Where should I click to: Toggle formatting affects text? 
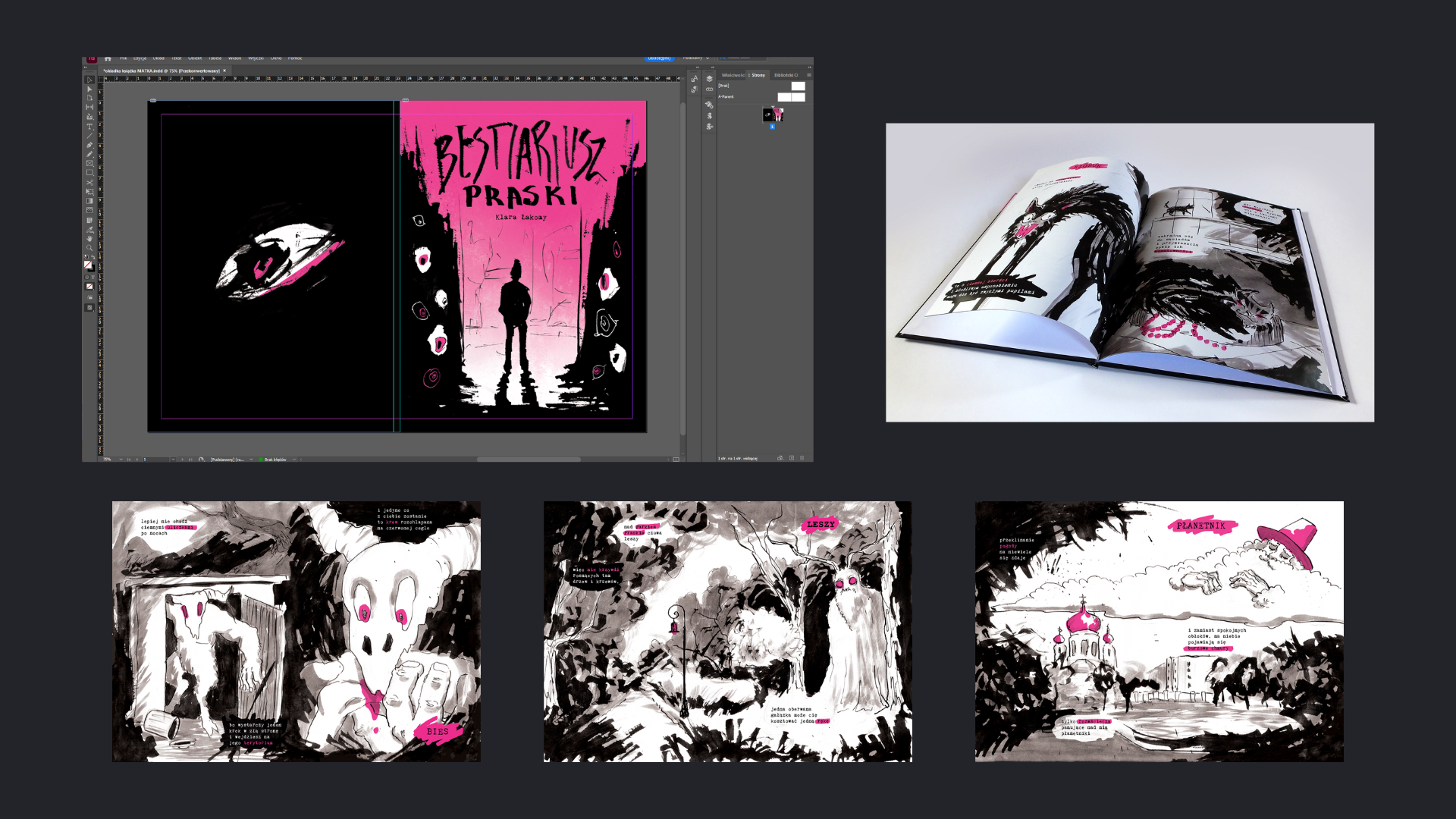tap(93, 277)
